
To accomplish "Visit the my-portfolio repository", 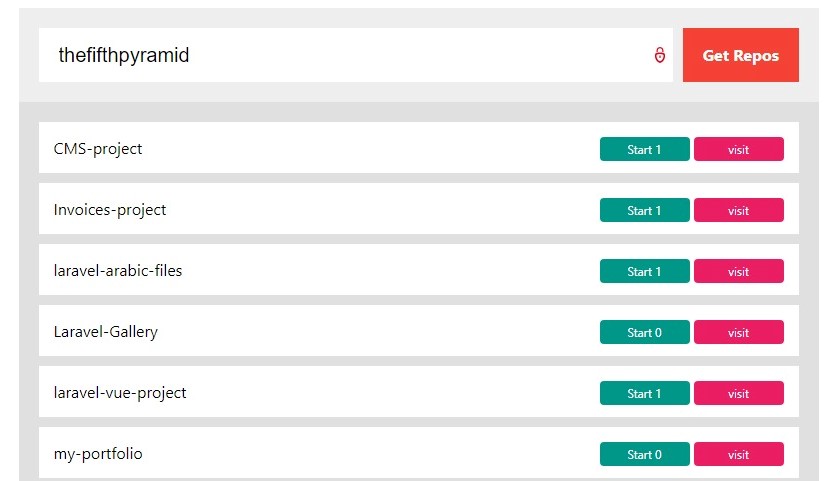I will 738,454.
